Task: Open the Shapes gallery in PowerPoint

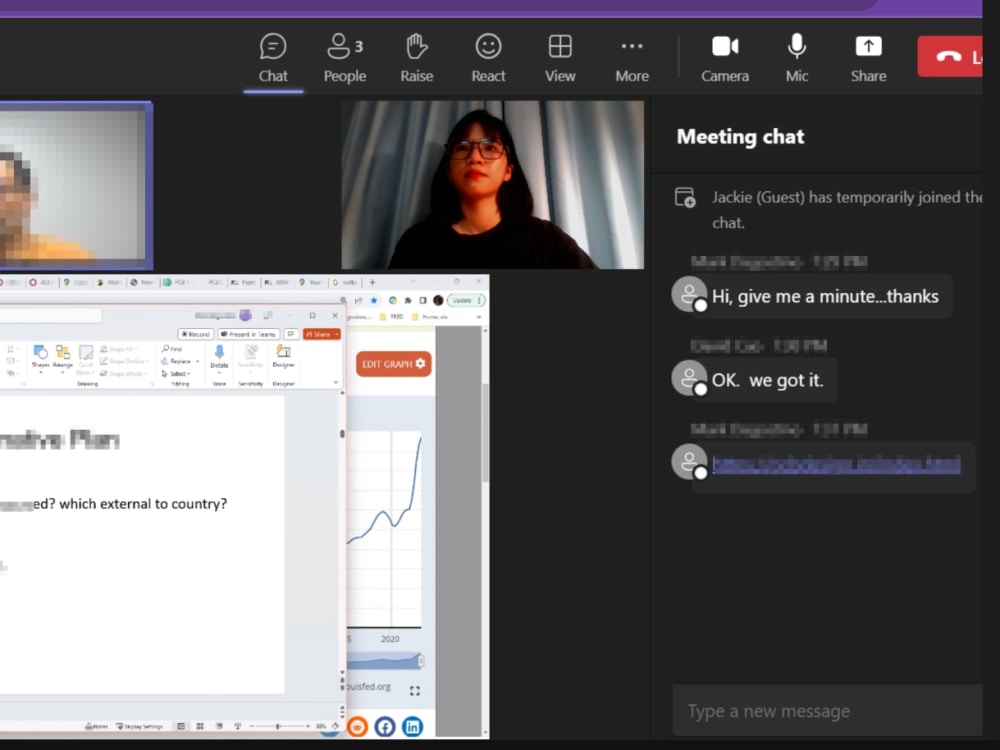Action: 41,358
